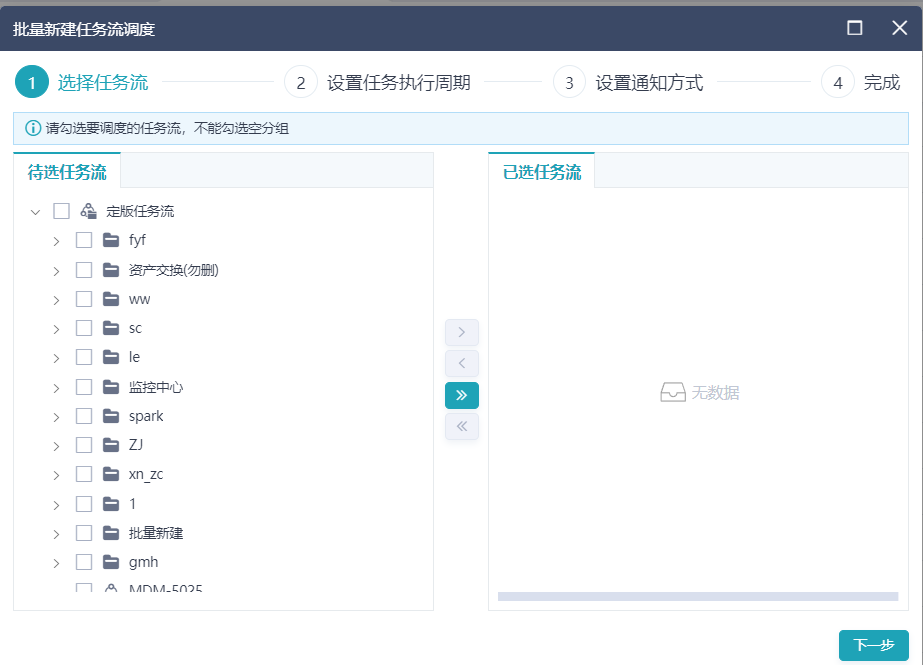Select the 资产交换(勿删) checkbox
This screenshot has width=923, height=665.
[84, 270]
